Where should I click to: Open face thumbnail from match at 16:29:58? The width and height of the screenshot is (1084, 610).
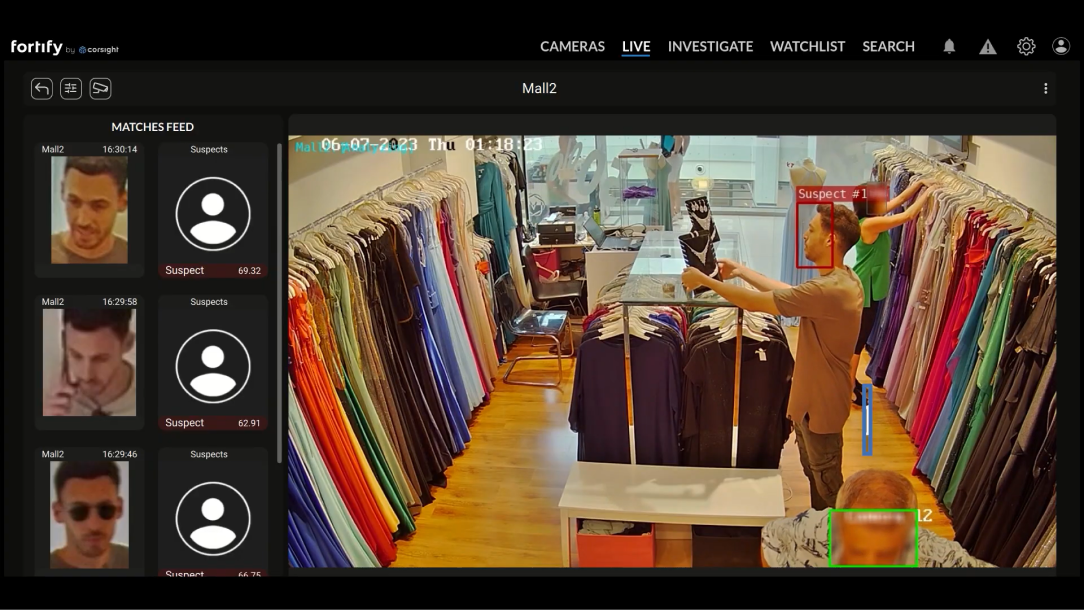89,362
